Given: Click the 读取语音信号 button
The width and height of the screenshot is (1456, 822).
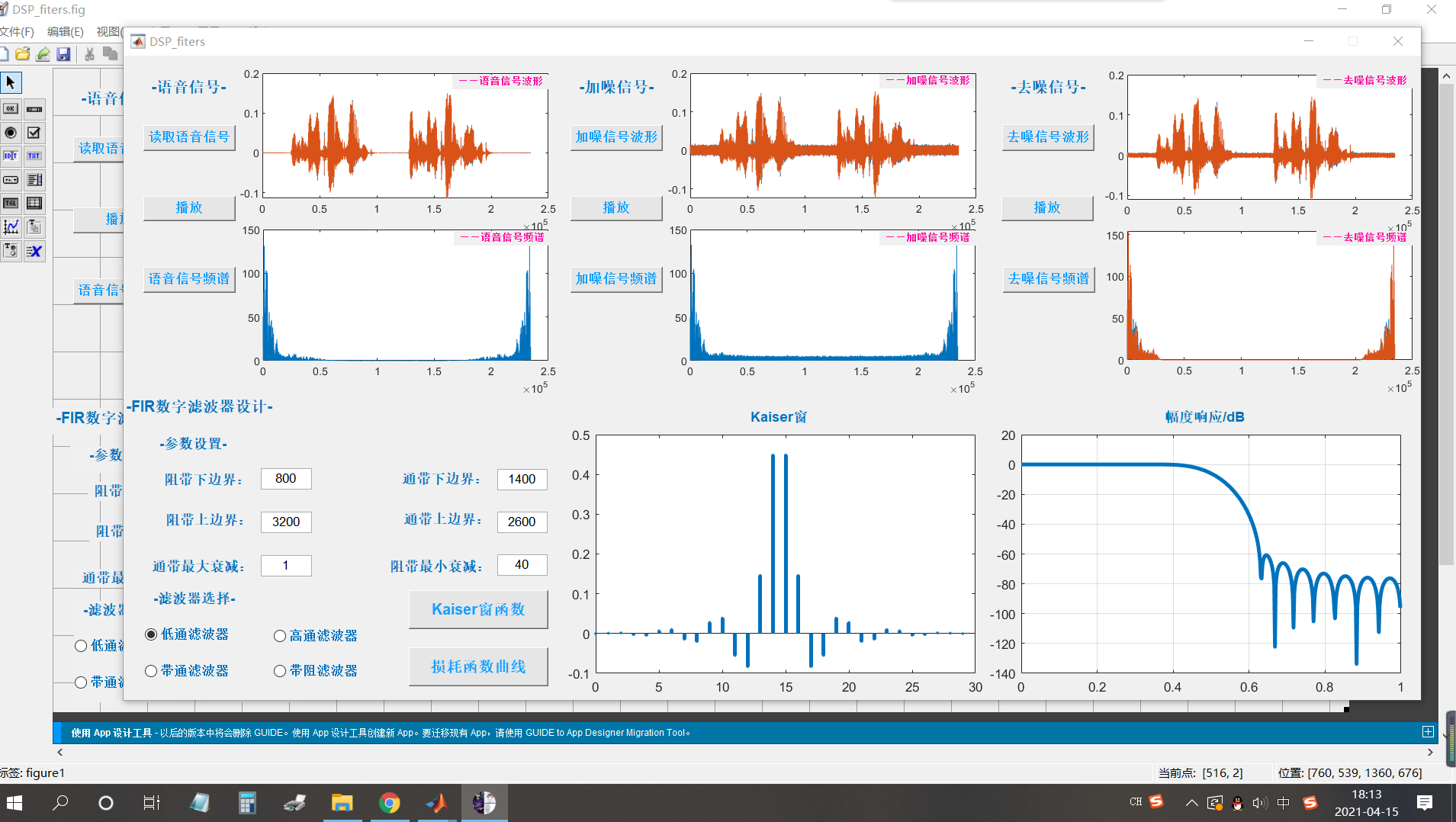Looking at the screenshot, I should (189, 137).
